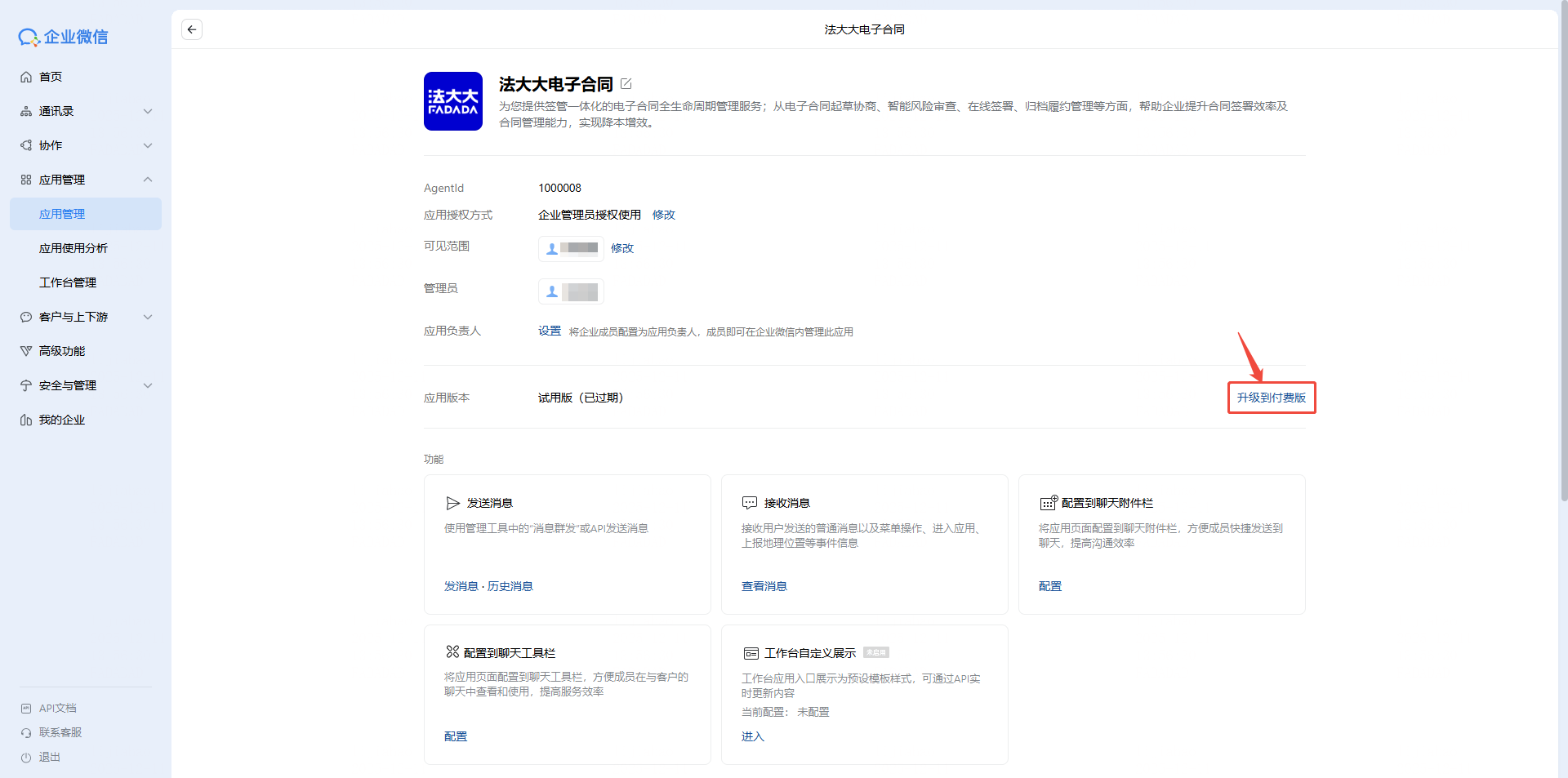Image resolution: width=1568 pixels, height=778 pixels.
Task: Click the 协作 collaboration icon
Action: (x=26, y=145)
